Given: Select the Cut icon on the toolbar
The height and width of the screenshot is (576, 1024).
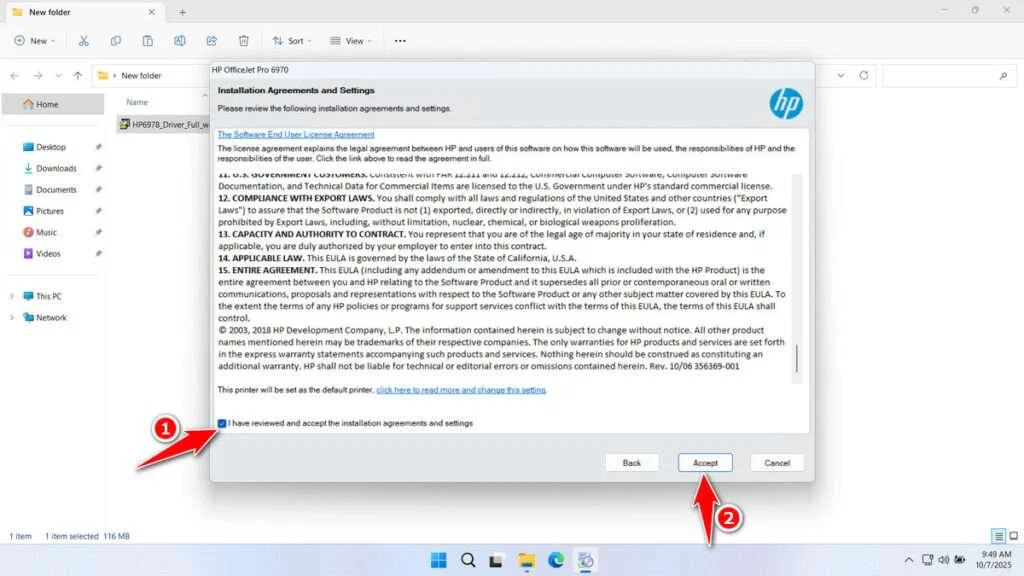Looking at the screenshot, I should click(84, 40).
